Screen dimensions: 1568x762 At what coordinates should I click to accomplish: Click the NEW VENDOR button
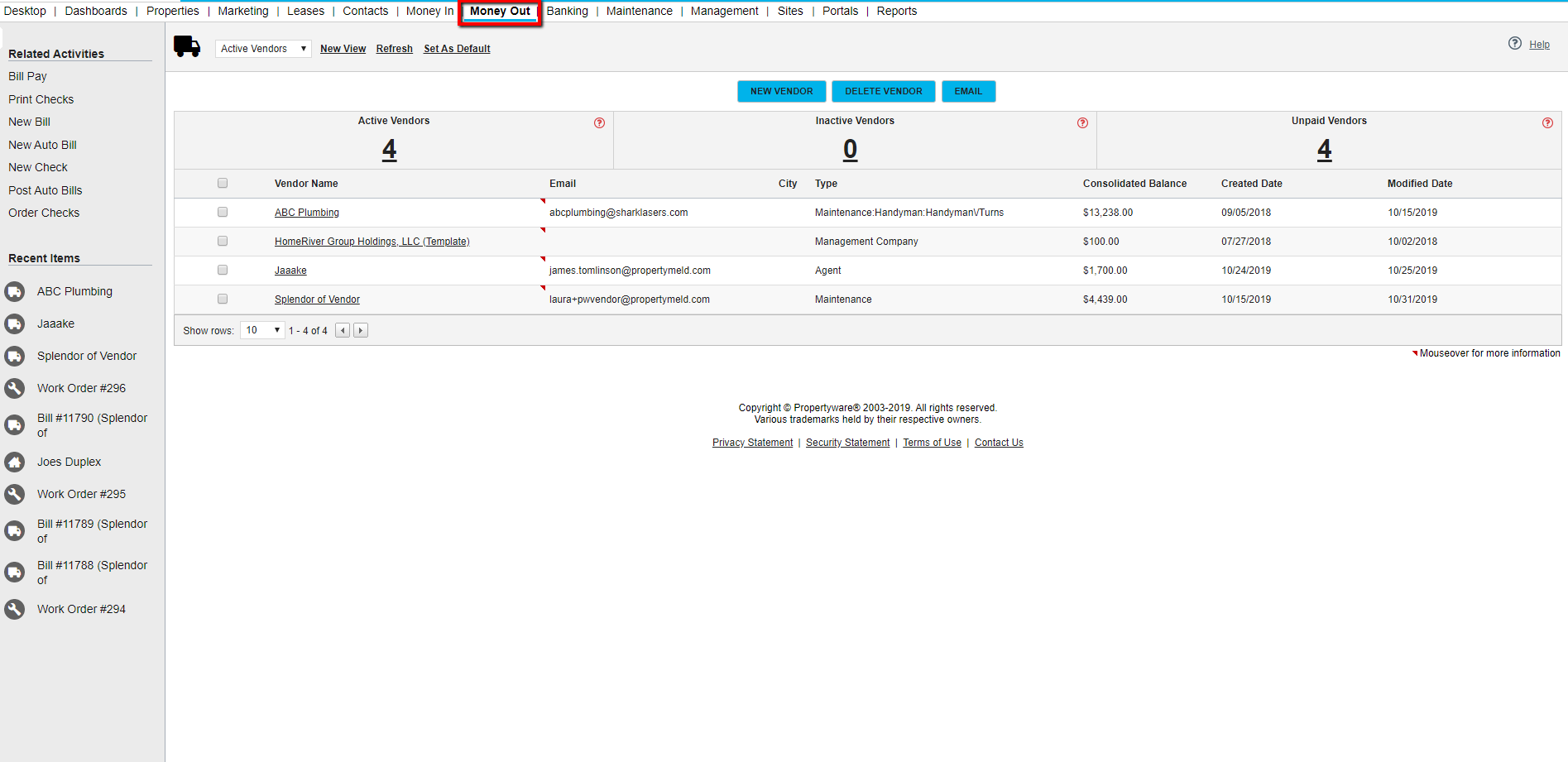pyautogui.click(x=780, y=91)
